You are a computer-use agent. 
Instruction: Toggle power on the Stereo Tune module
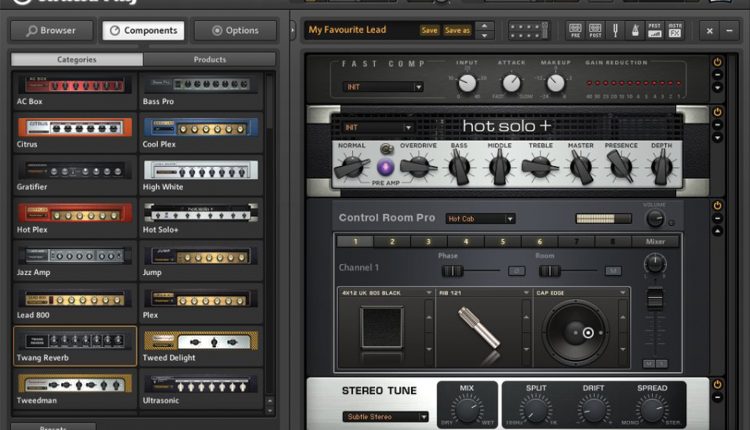pyautogui.click(x=717, y=384)
